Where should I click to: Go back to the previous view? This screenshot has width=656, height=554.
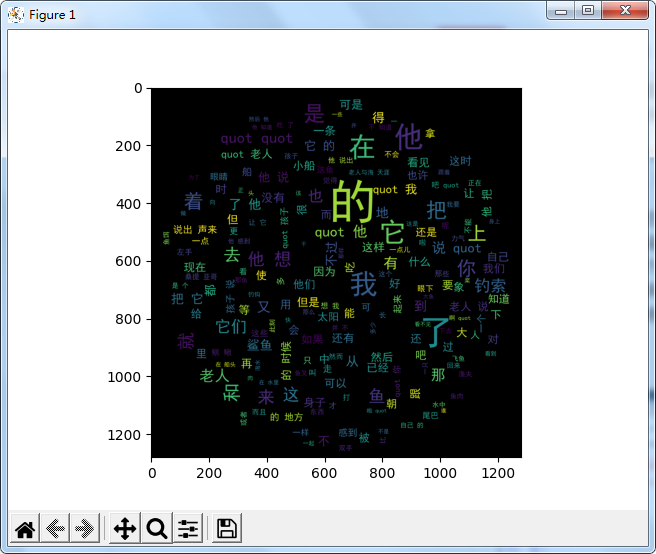click(x=55, y=528)
